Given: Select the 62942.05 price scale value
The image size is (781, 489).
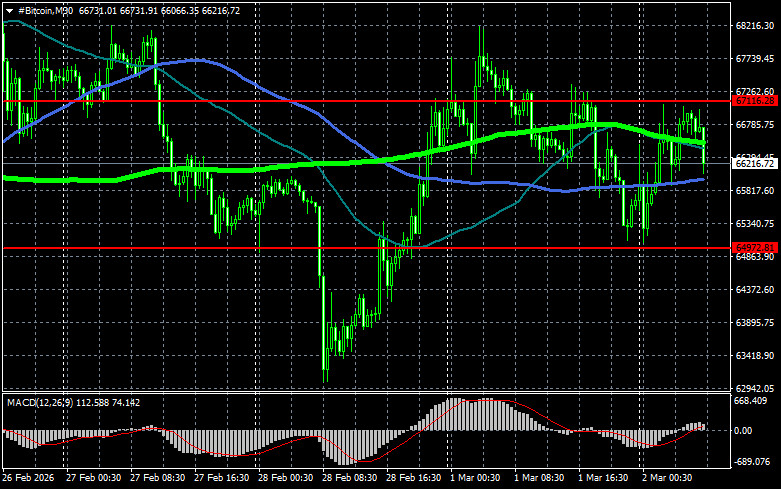Looking at the screenshot, I should pyautogui.click(x=755, y=388).
